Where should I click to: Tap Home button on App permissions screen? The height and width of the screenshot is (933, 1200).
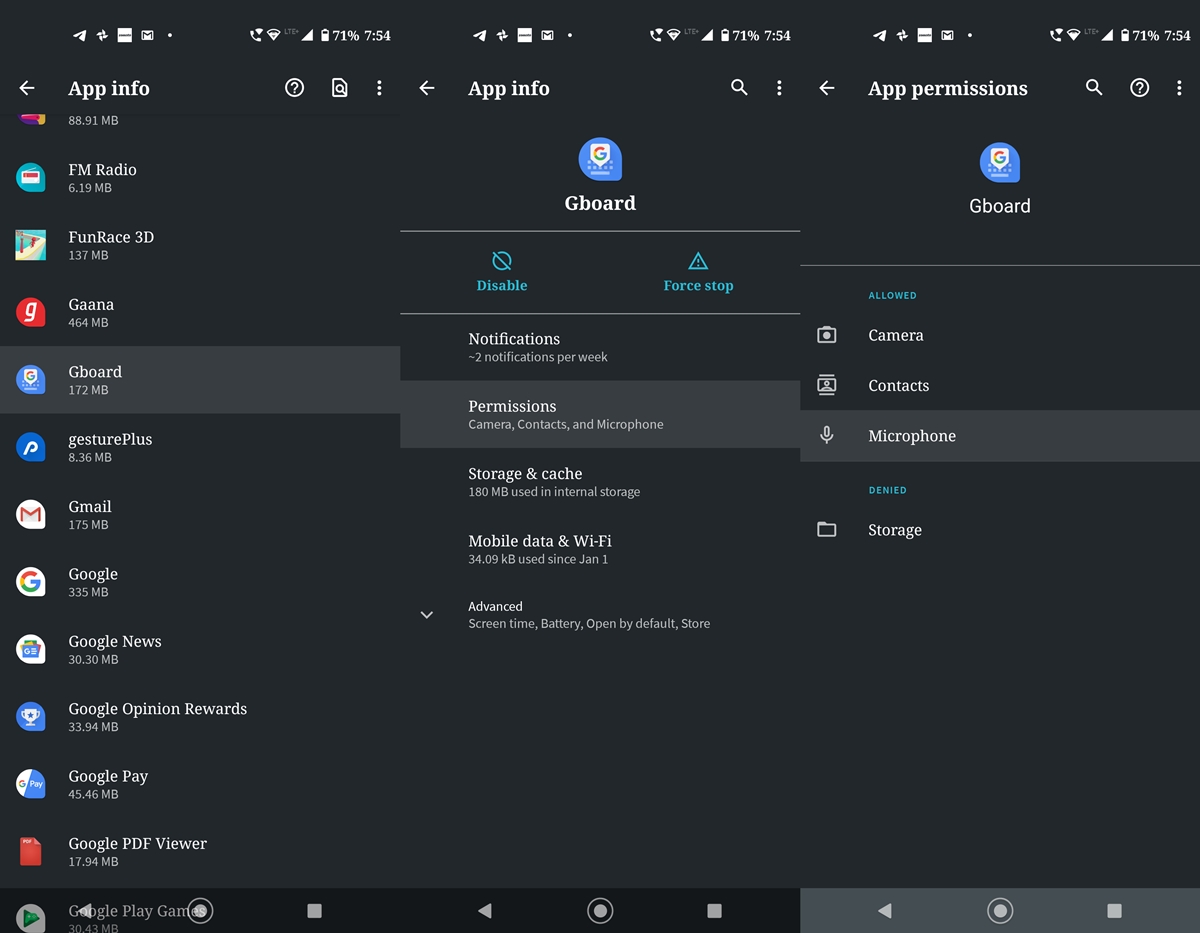point(1000,910)
